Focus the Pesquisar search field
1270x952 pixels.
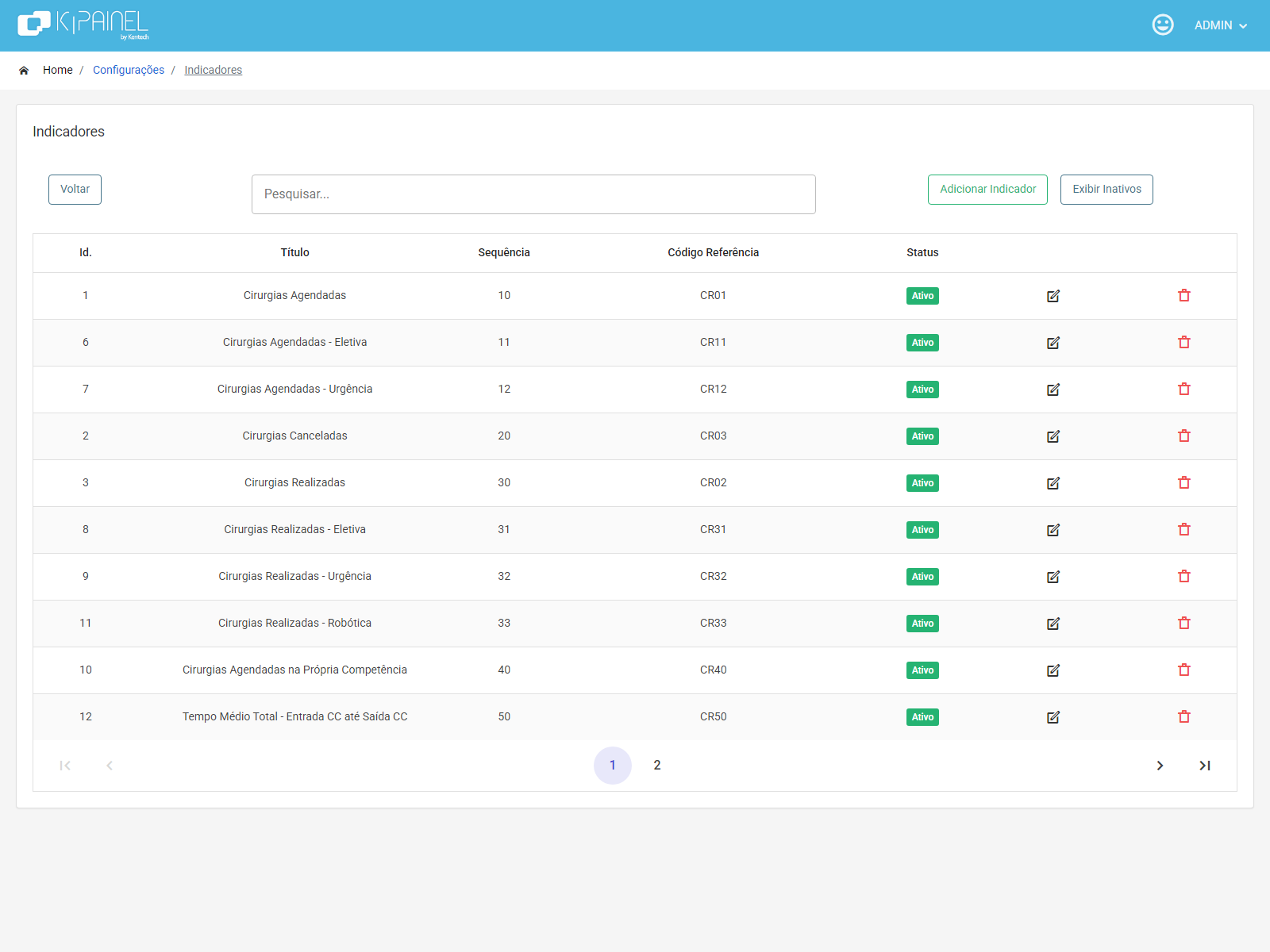click(533, 194)
